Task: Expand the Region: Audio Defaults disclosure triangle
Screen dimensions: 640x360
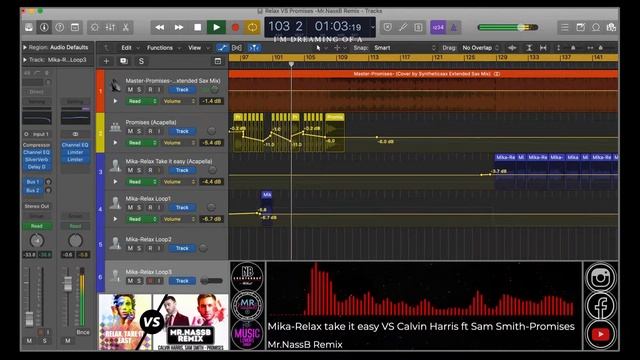Action: coord(25,47)
